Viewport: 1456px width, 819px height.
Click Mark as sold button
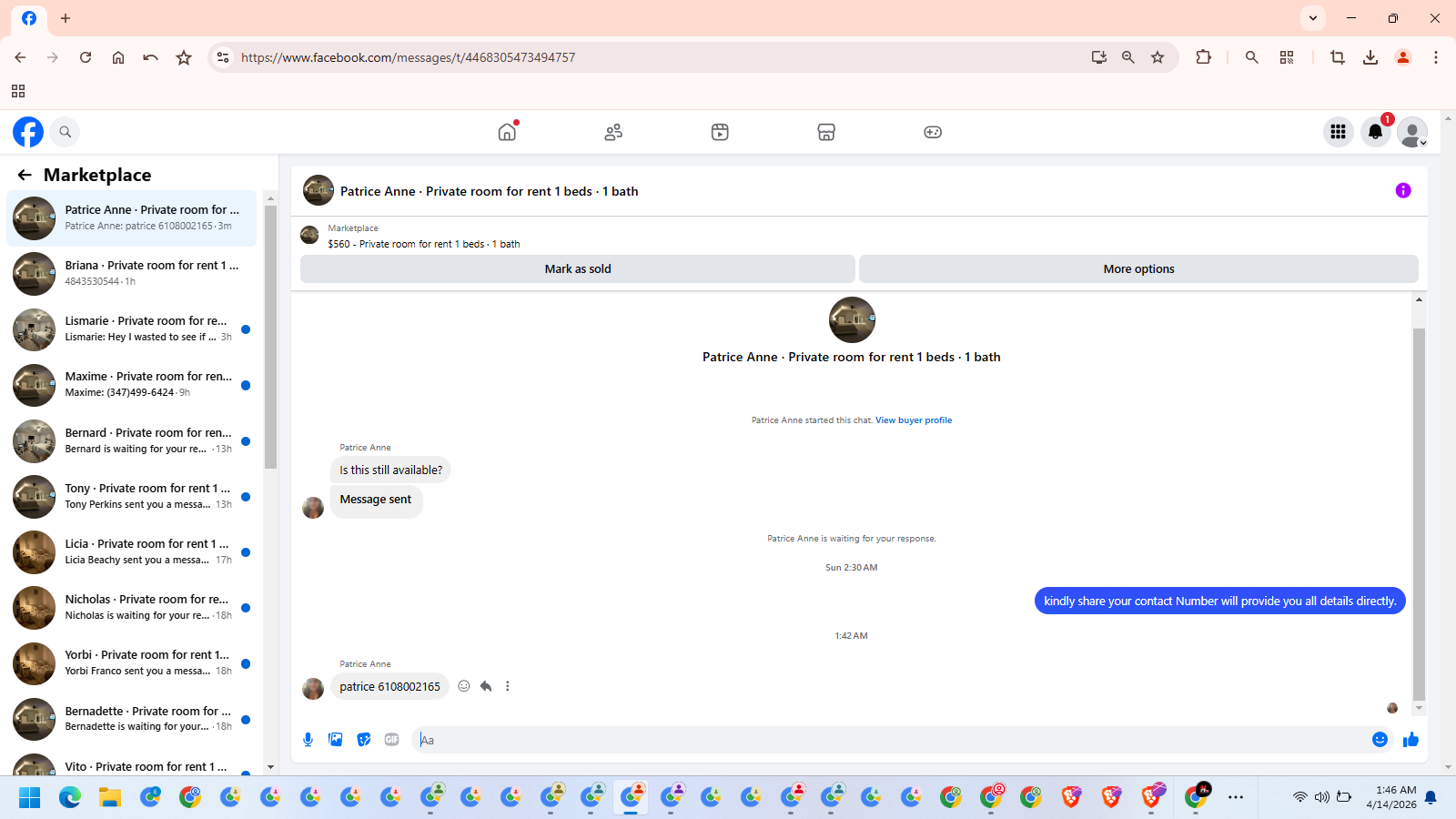(x=578, y=268)
